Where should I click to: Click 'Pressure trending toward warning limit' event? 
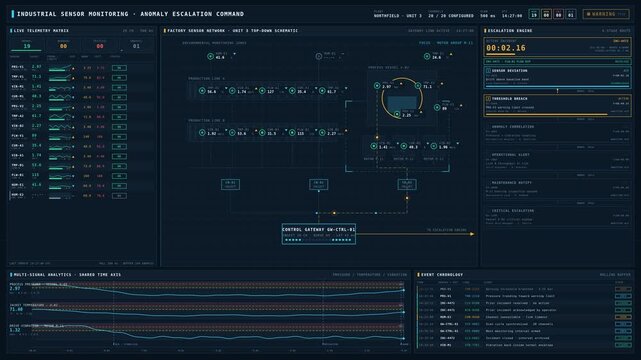tap(520, 296)
